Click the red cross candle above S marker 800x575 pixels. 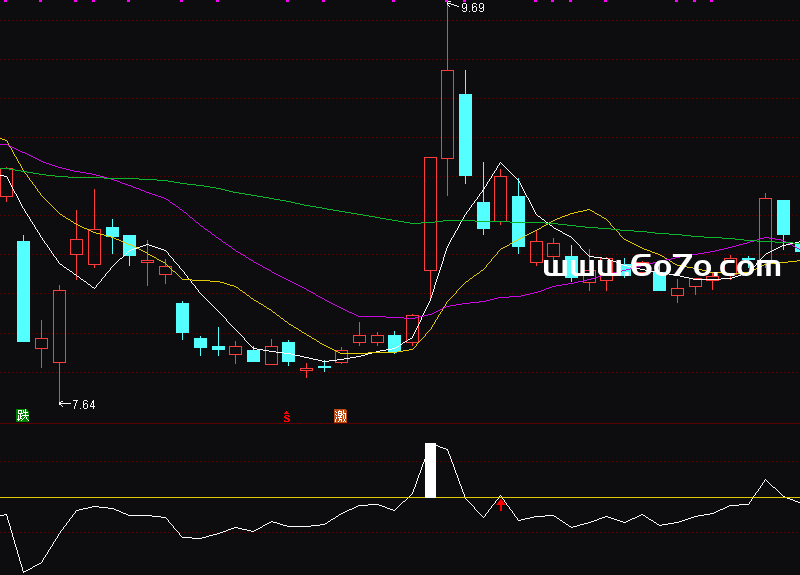click(307, 370)
